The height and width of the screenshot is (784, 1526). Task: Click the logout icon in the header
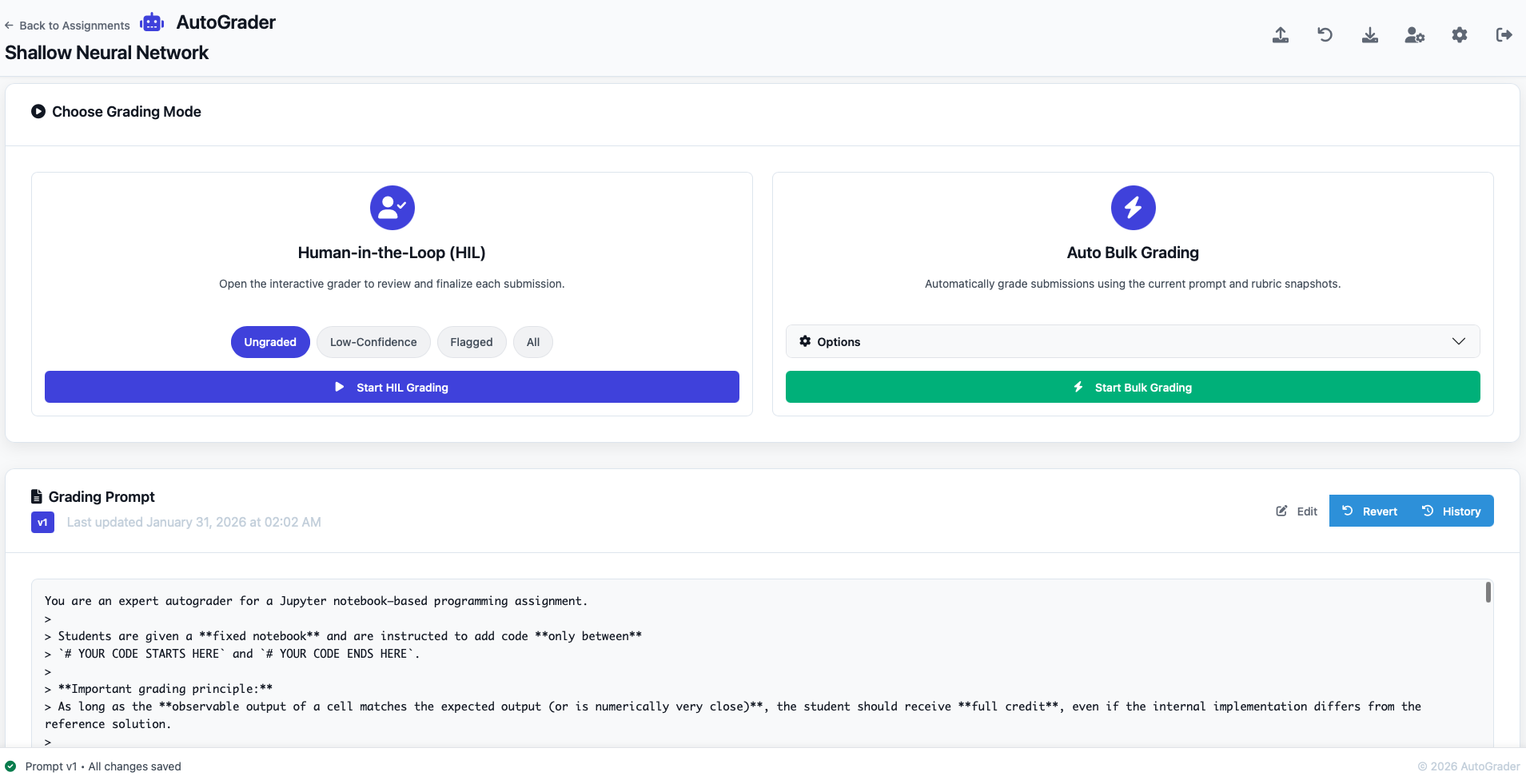point(1504,35)
